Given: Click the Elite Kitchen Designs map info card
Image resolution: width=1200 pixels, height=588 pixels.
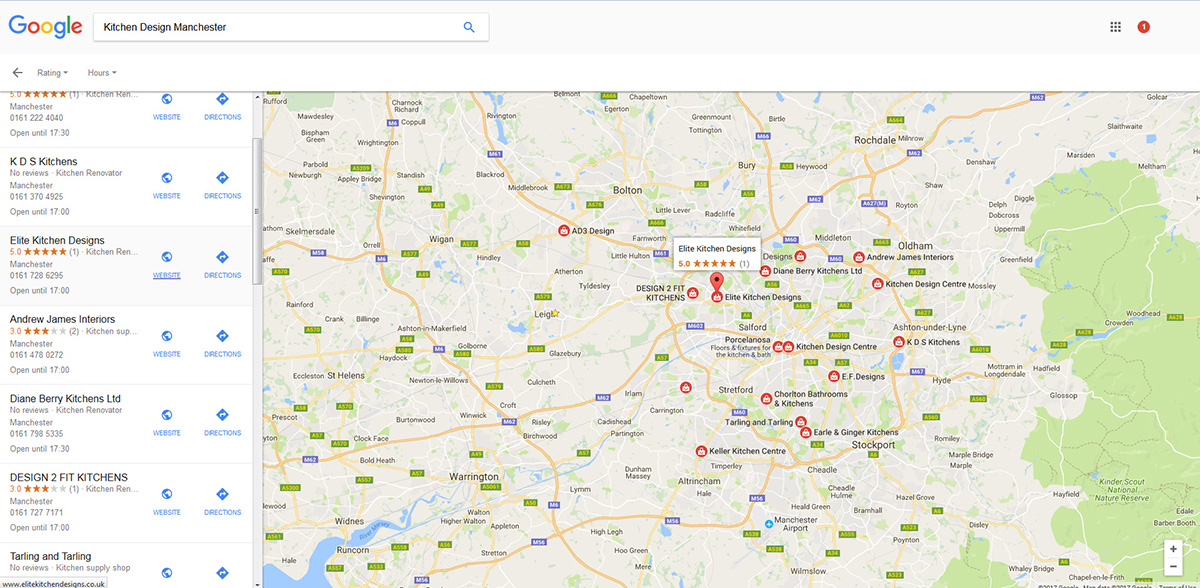Looking at the screenshot, I should pyautogui.click(x=716, y=255).
